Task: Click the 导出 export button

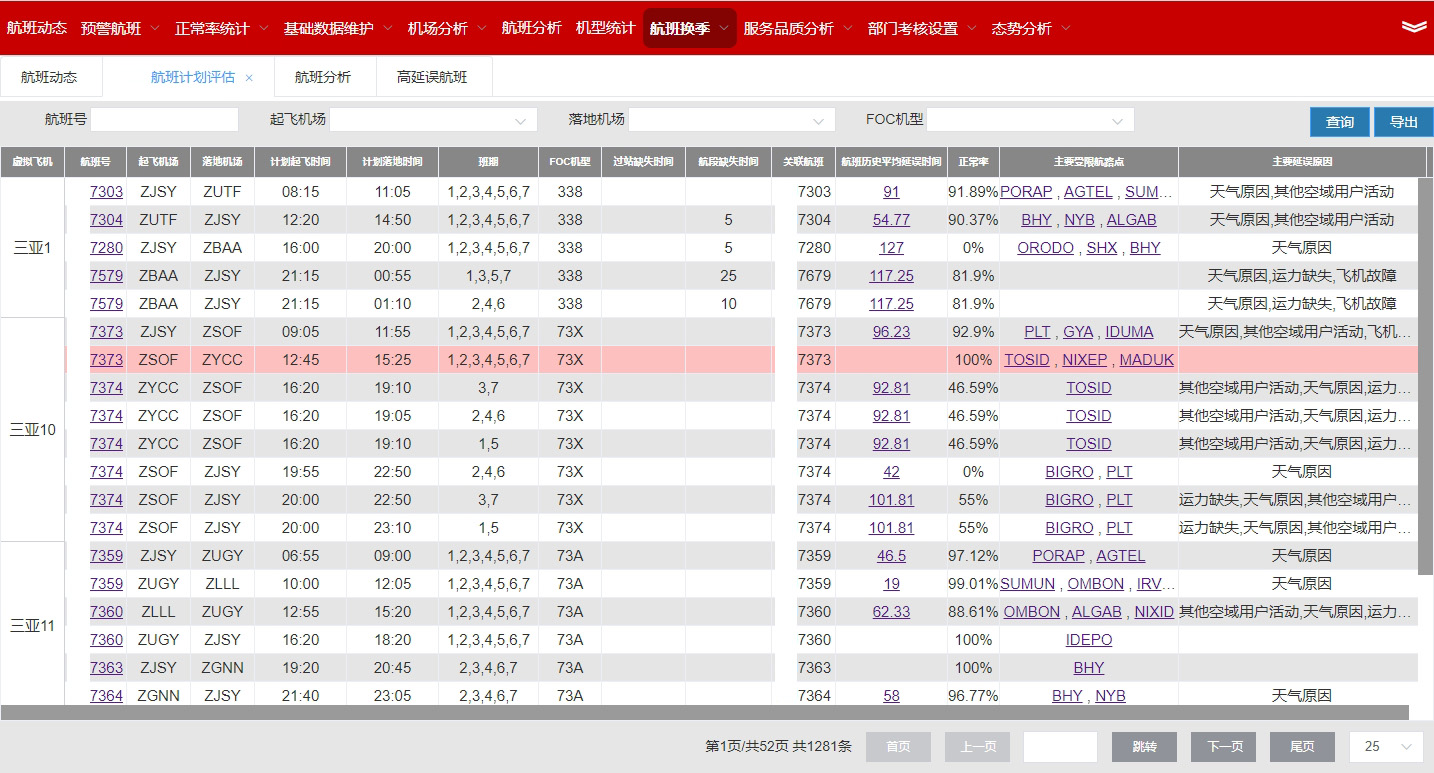Action: pos(1403,122)
